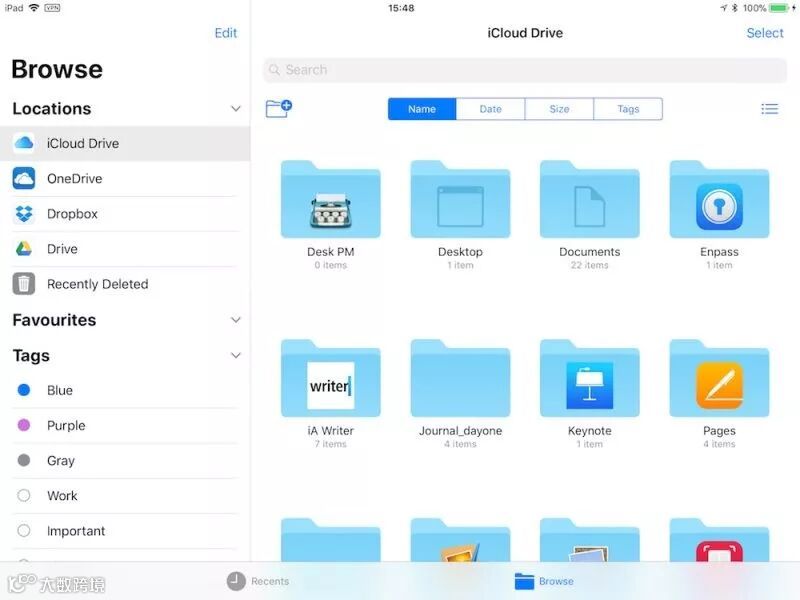Open the iA Writer folder
800x600 pixels.
(x=331, y=378)
